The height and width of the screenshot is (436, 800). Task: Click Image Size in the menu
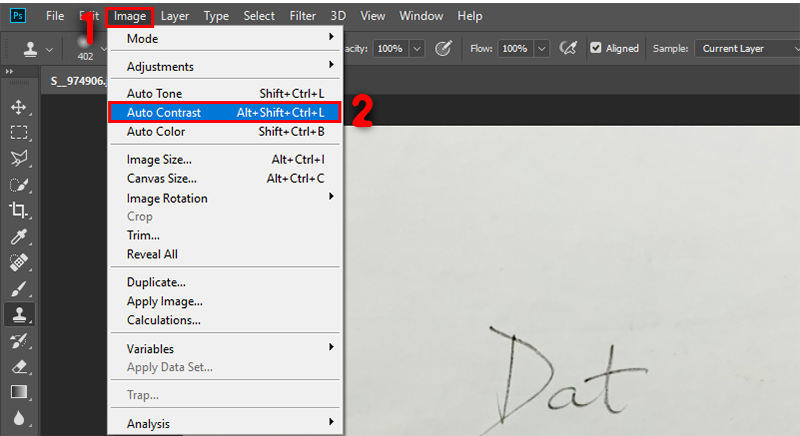(159, 159)
